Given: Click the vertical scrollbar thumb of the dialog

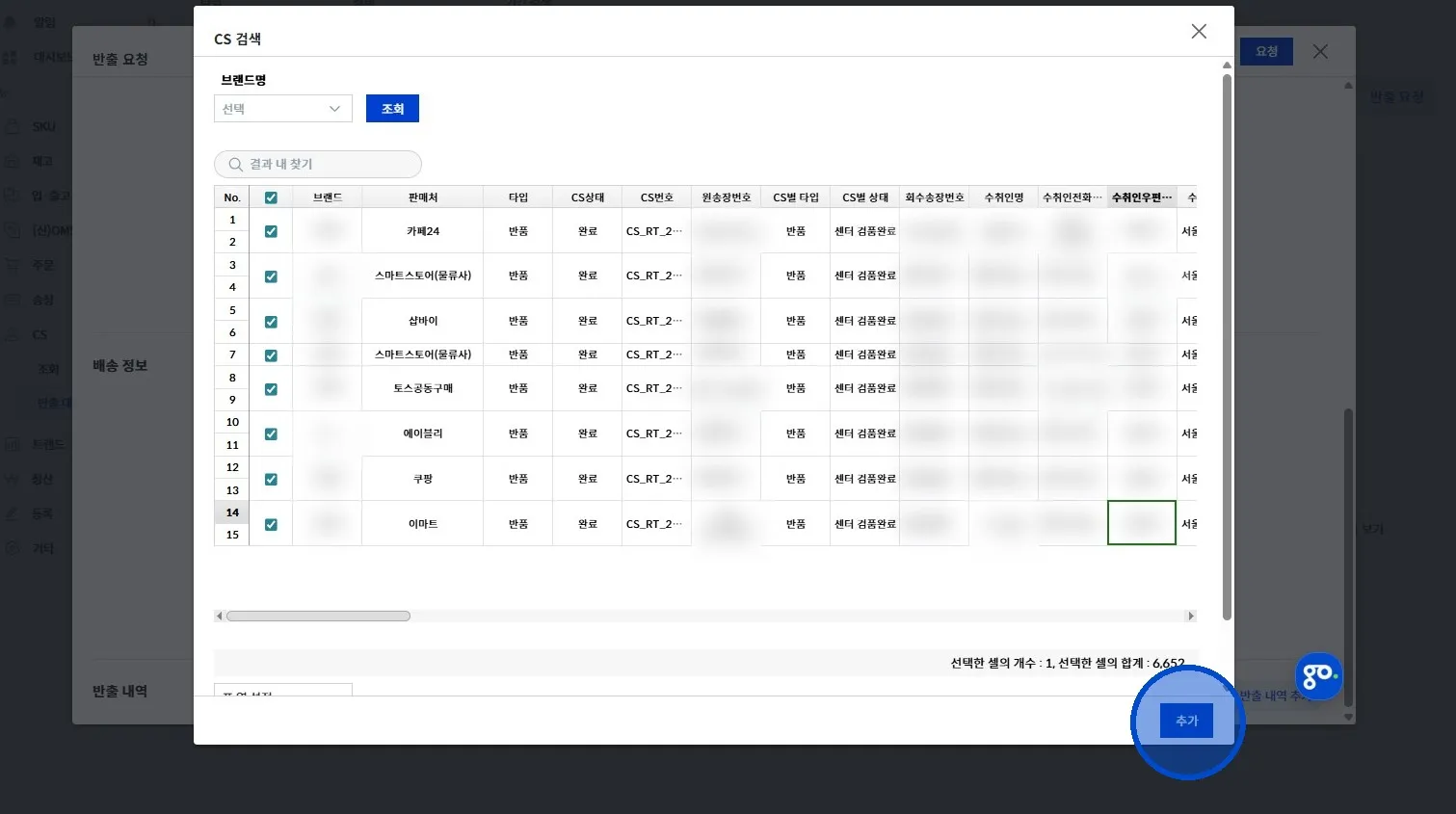Looking at the screenshot, I should coord(1227,347).
